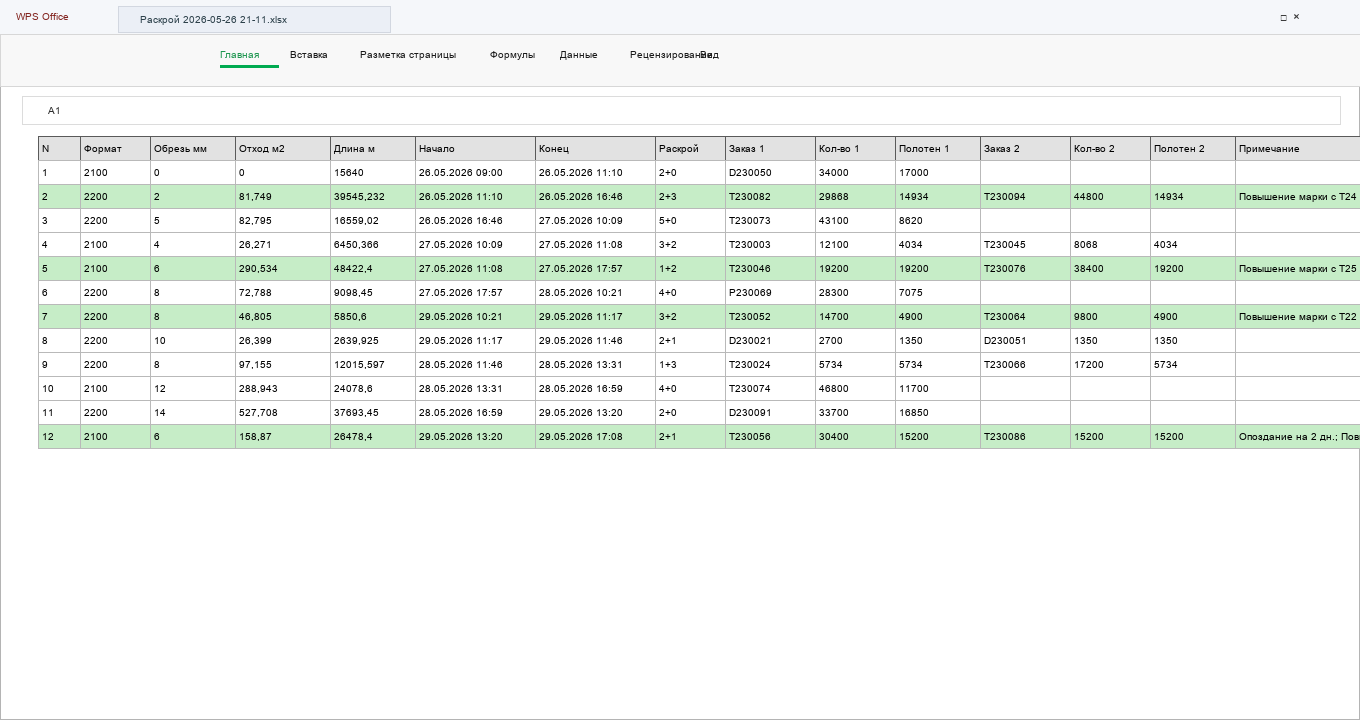The height and width of the screenshot is (720, 1360).
Task: Click the Заказ 1 header cell
Action: coord(770,149)
